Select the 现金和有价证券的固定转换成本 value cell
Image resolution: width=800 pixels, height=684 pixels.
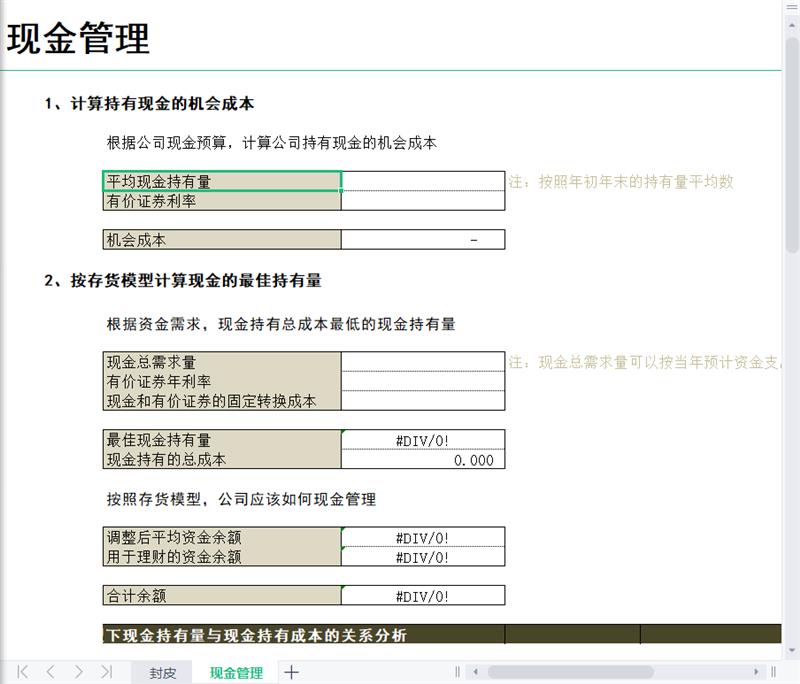click(x=423, y=401)
